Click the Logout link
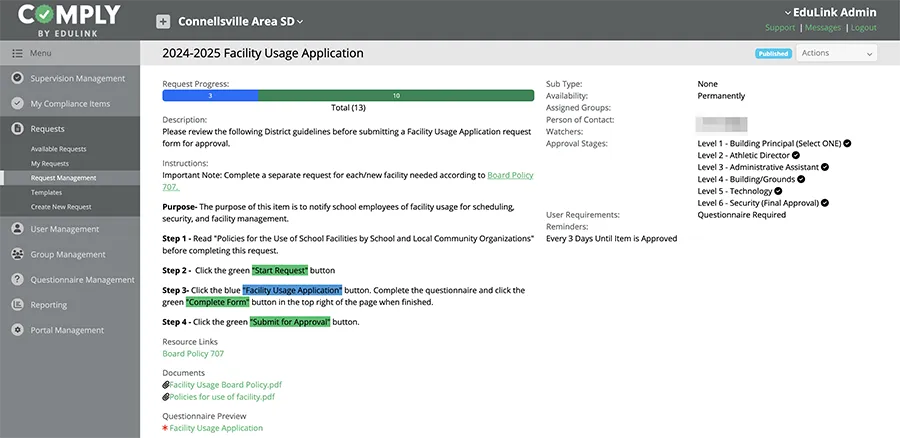The width and height of the screenshot is (900, 438). pos(864,28)
